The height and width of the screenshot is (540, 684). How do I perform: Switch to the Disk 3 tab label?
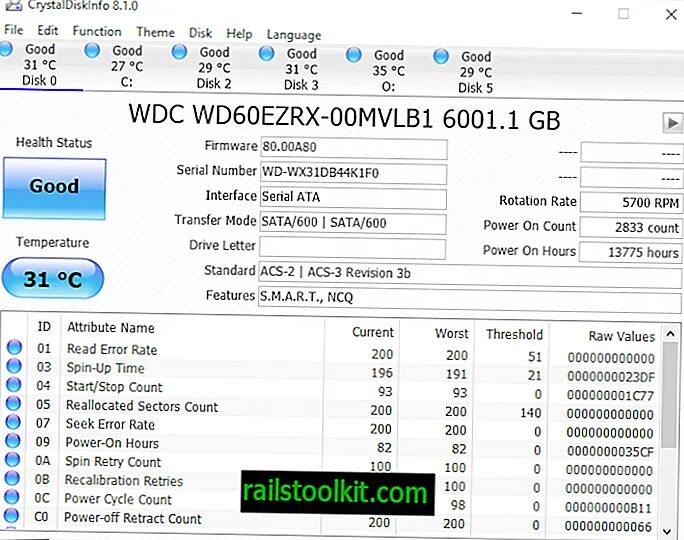tap(301, 85)
